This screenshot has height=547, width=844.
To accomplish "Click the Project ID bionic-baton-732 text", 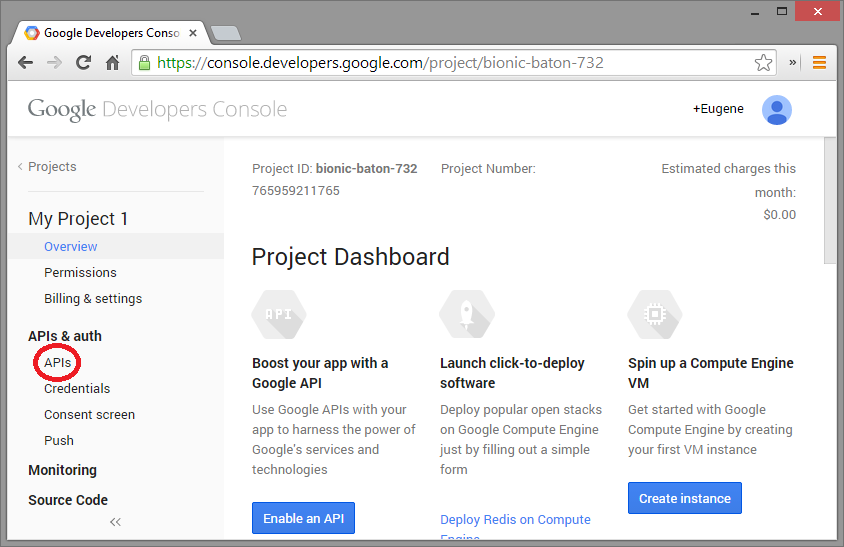I will tap(335, 169).
